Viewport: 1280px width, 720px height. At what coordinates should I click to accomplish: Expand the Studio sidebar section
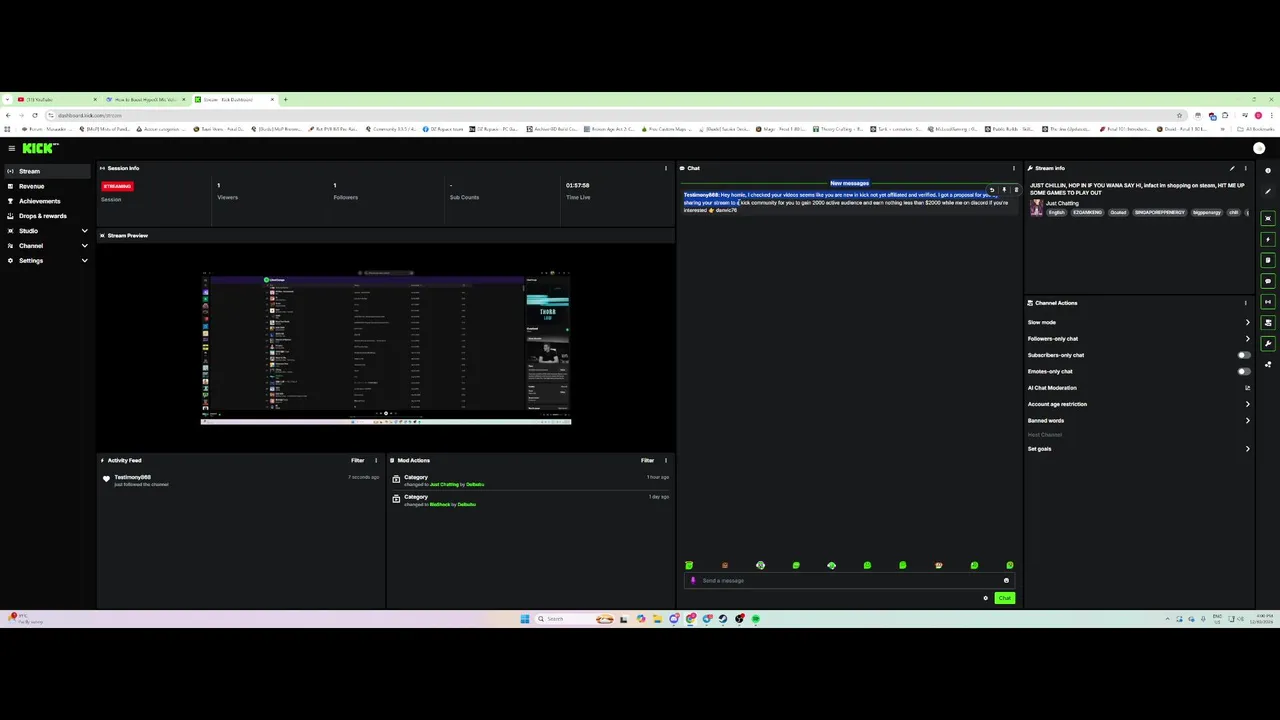pyautogui.click(x=47, y=231)
